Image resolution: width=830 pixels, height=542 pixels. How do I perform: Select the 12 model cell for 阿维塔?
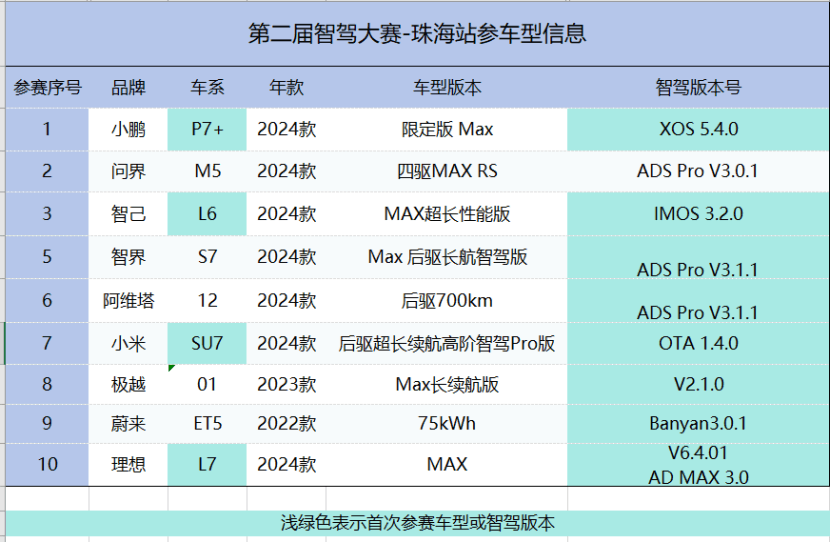207,301
